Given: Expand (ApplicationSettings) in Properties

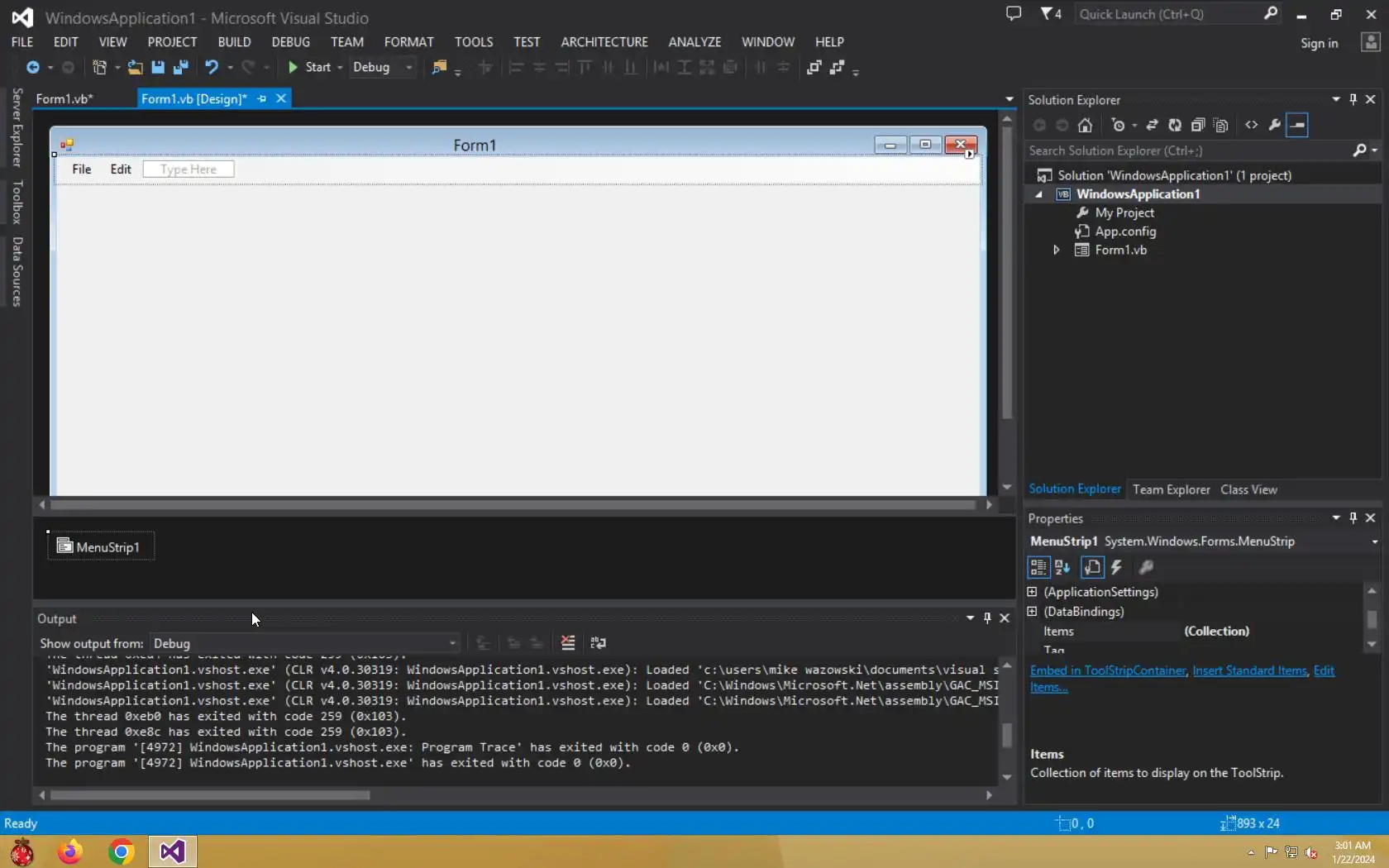Looking at the screenshot, I should (1032, 592).
